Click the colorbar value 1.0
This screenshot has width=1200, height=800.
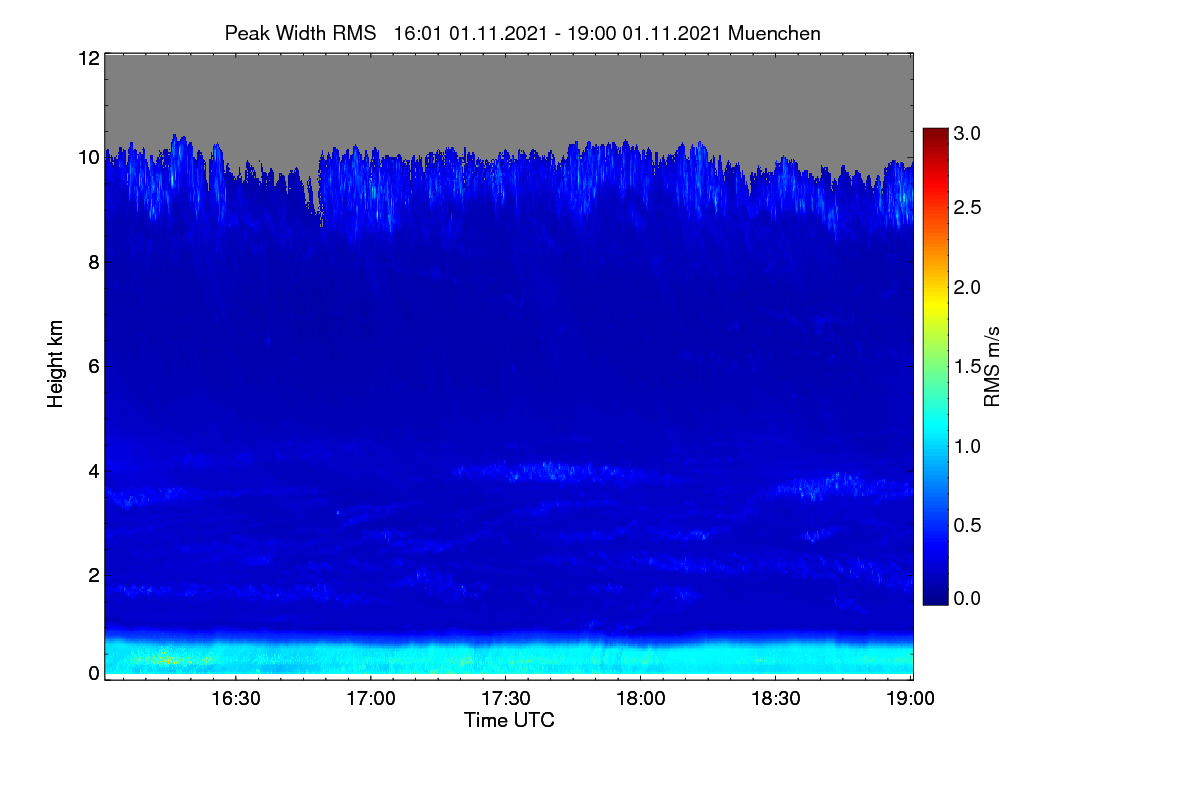tap(968, 446)
